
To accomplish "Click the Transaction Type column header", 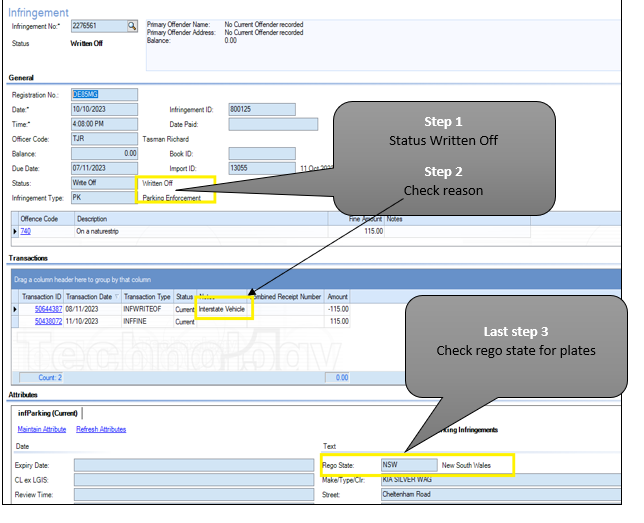I will coord(146,297).
